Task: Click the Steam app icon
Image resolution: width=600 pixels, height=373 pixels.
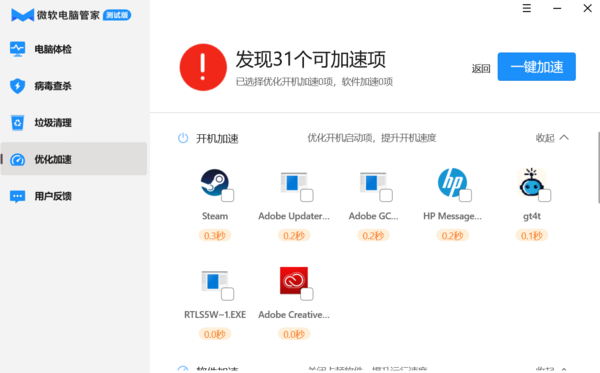Action: click(x=215, y=182)
